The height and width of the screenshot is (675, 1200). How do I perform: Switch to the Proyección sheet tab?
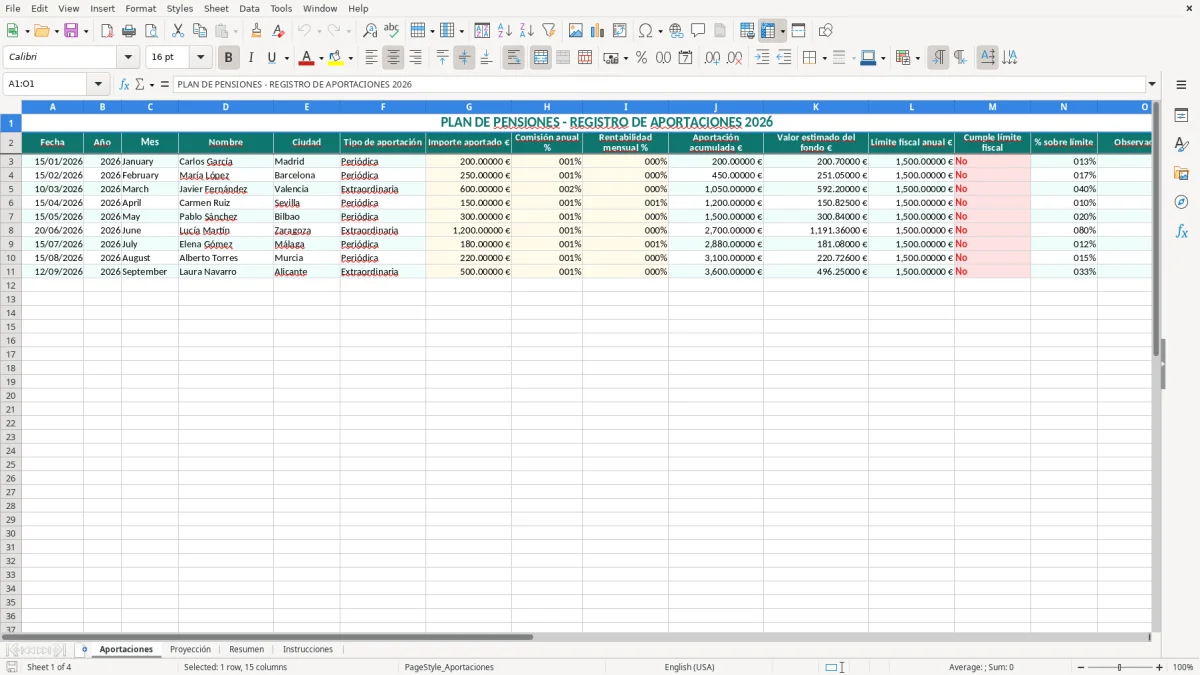[x=190, y=649]
